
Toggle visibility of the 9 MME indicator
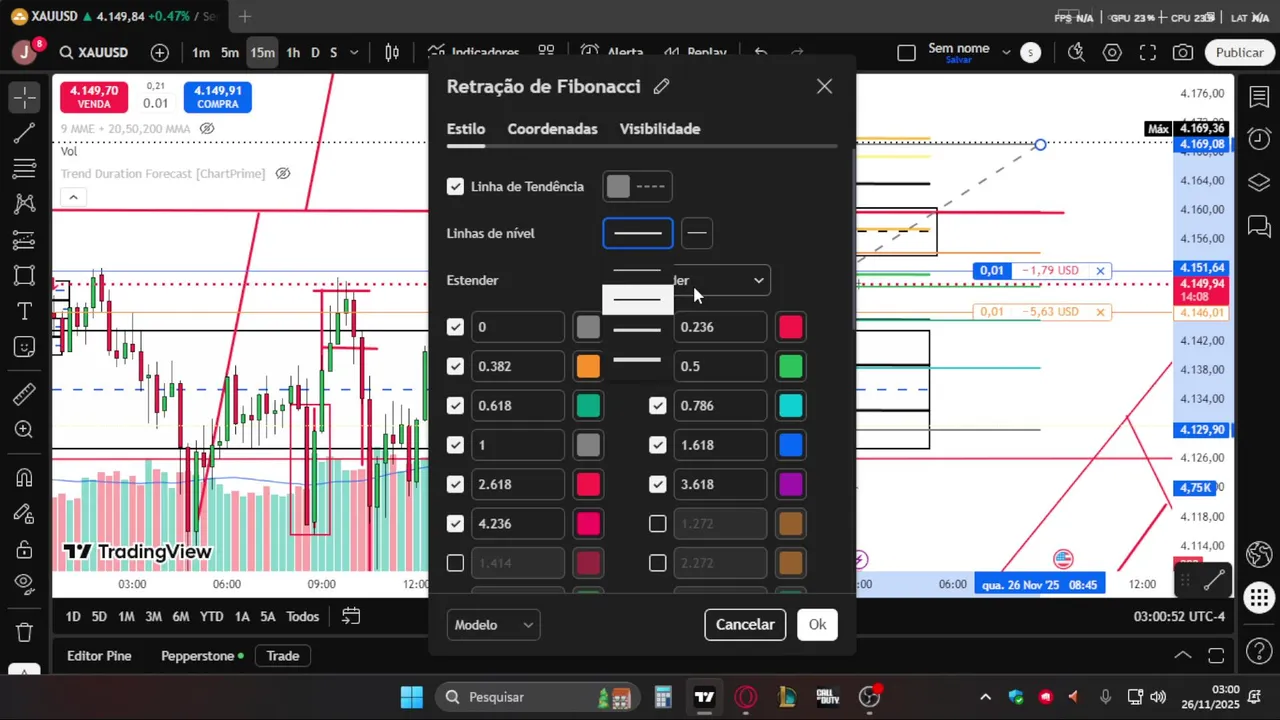(207, 129)
